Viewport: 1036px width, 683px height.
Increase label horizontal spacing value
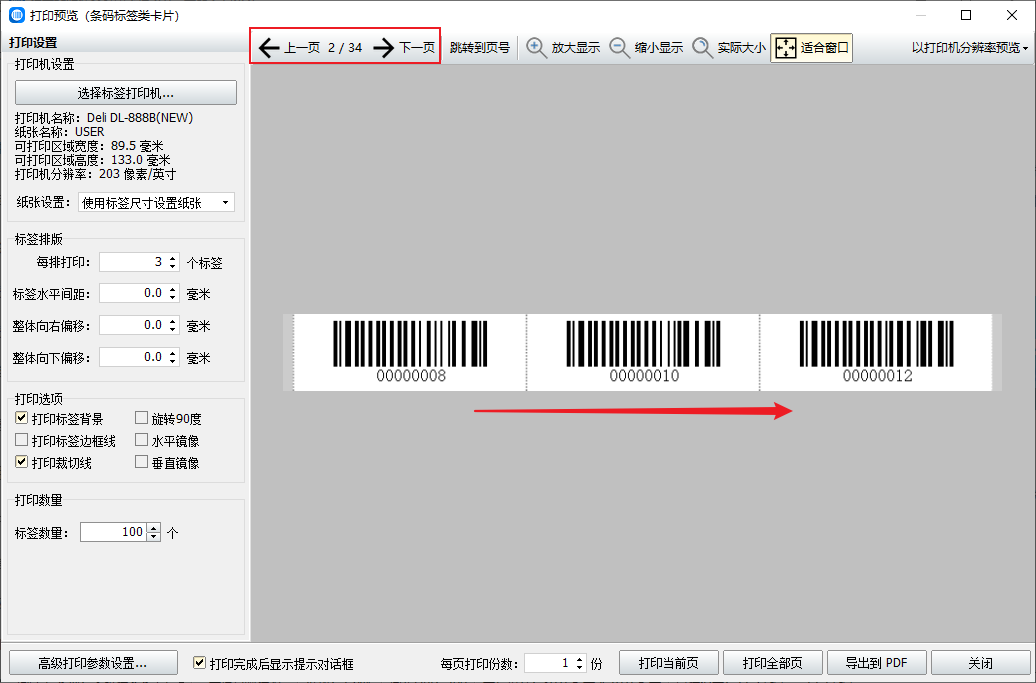172,289
